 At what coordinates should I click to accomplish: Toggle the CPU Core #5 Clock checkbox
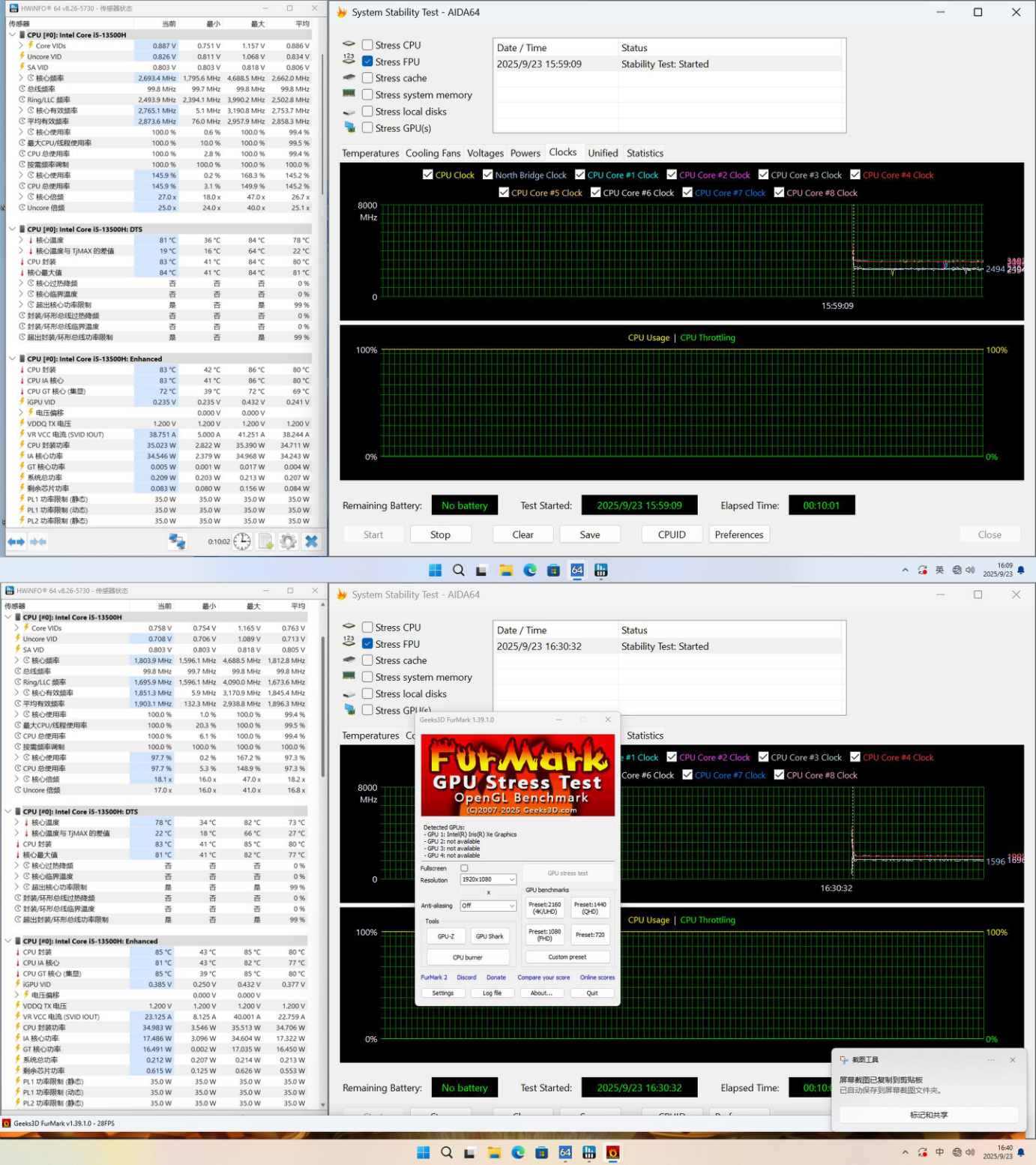point(505,193)
